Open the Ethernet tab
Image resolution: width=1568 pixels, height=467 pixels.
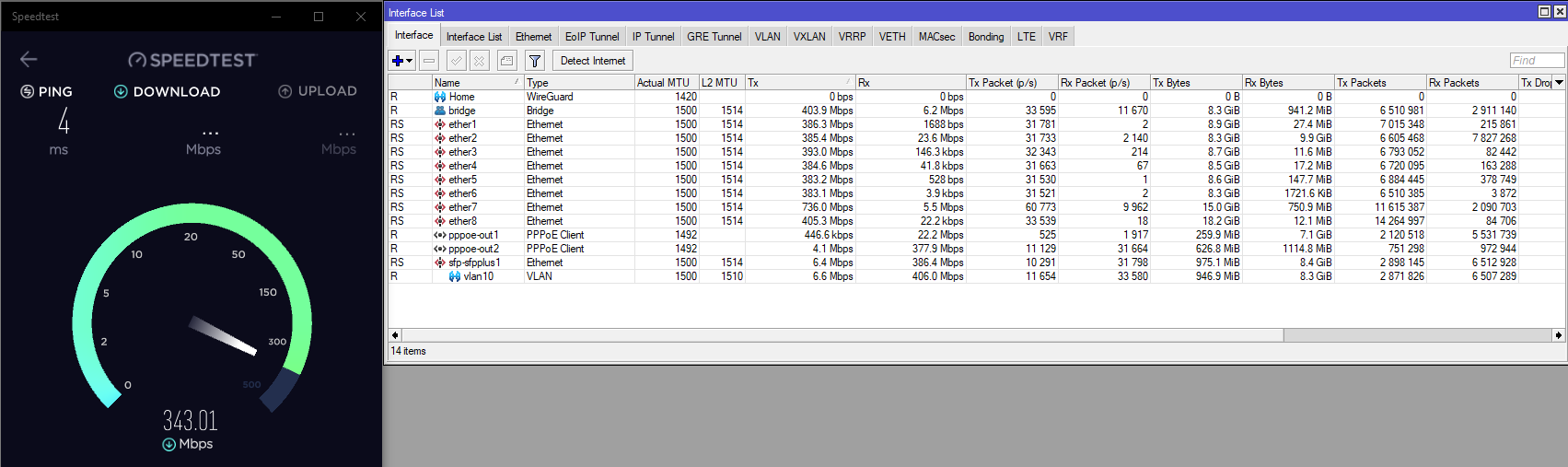(x=534, y=37)
